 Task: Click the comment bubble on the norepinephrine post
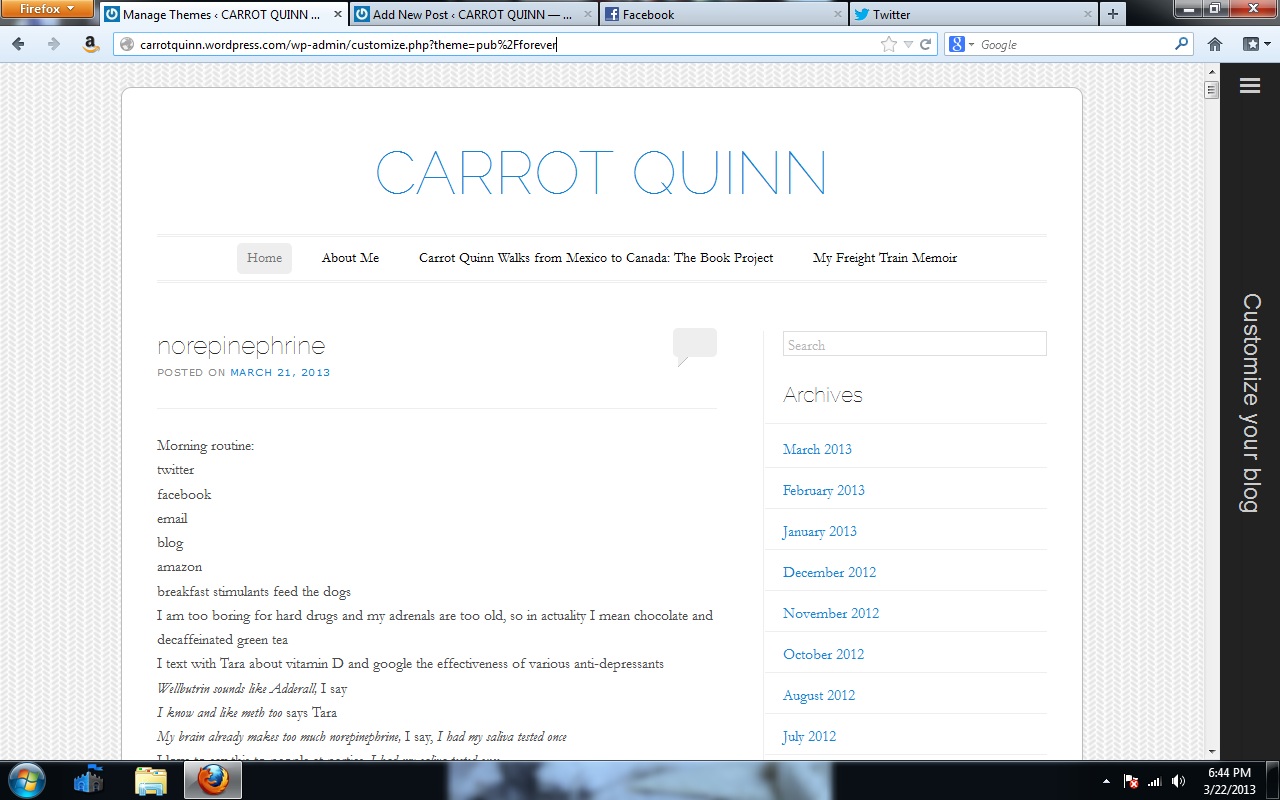click(694, 345)
